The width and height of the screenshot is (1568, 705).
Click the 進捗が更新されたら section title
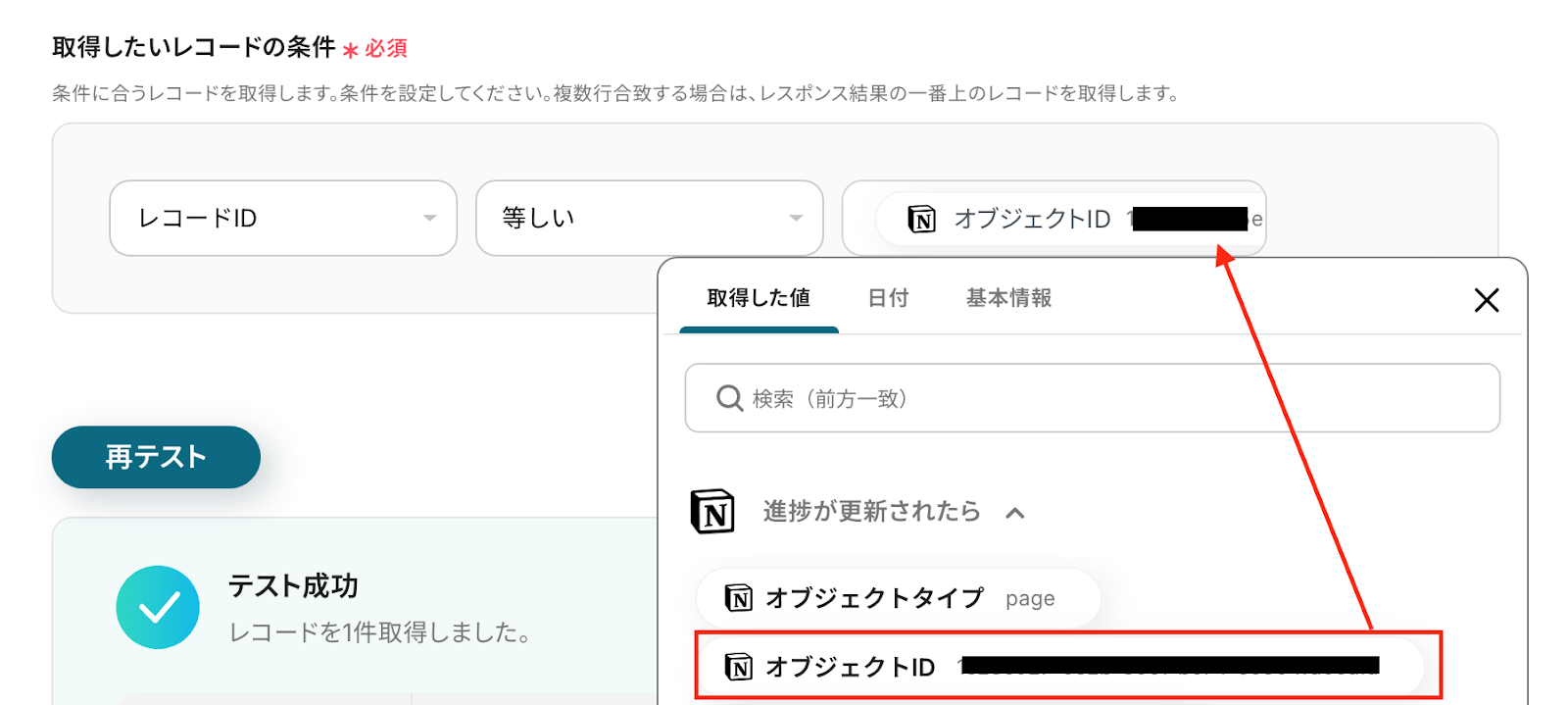[871, 512]
